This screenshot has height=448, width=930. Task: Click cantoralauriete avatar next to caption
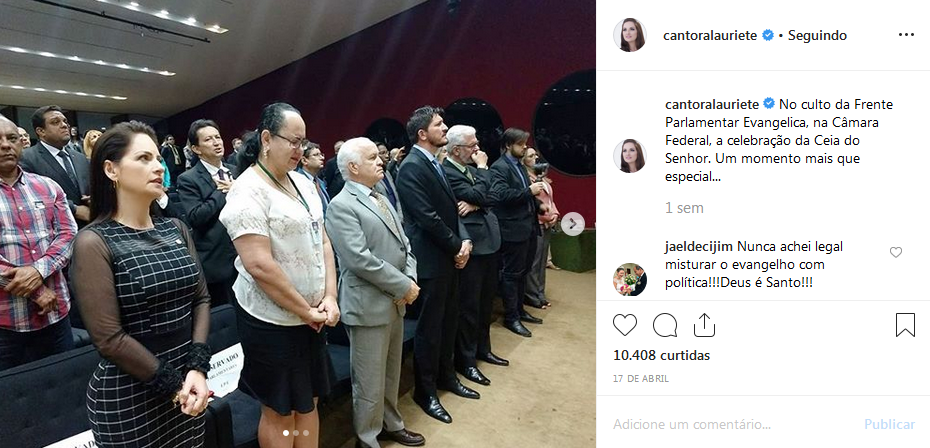(x=629, y=156)
